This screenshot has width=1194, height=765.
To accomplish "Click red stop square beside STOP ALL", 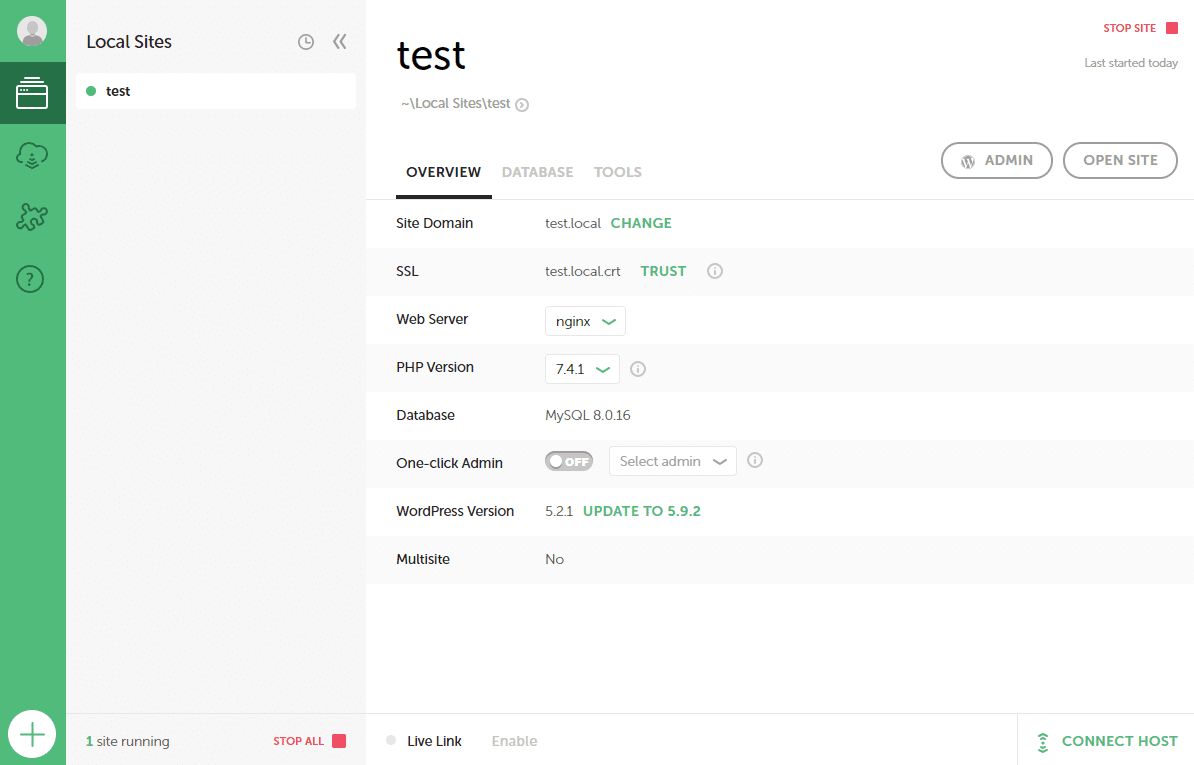I will (x=340, y=741).
